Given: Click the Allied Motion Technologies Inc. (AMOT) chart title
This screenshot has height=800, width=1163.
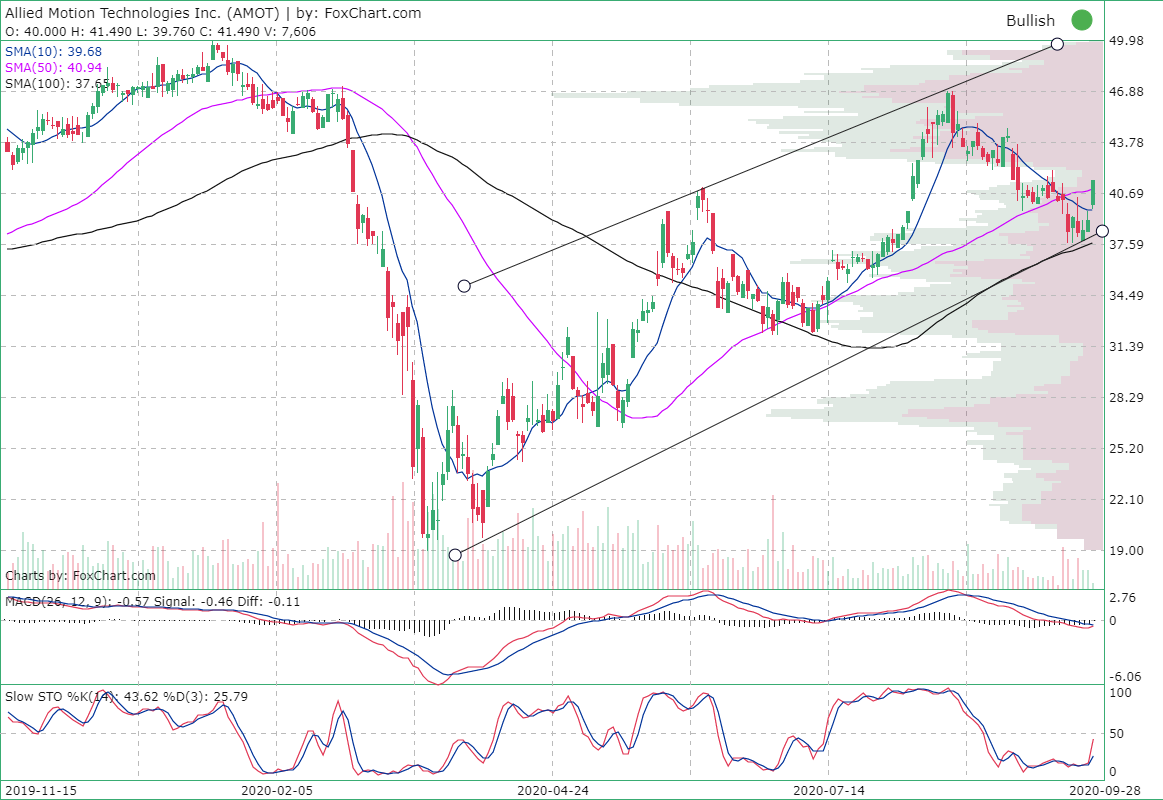Looking at the screenshot, I should tap(142, 13).
